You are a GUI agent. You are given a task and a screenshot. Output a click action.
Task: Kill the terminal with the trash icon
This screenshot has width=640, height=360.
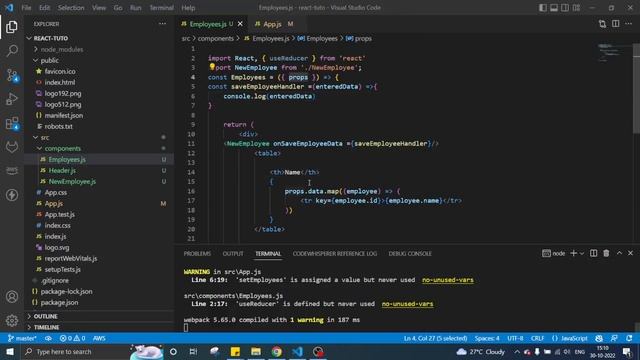(x=606, y=253)
